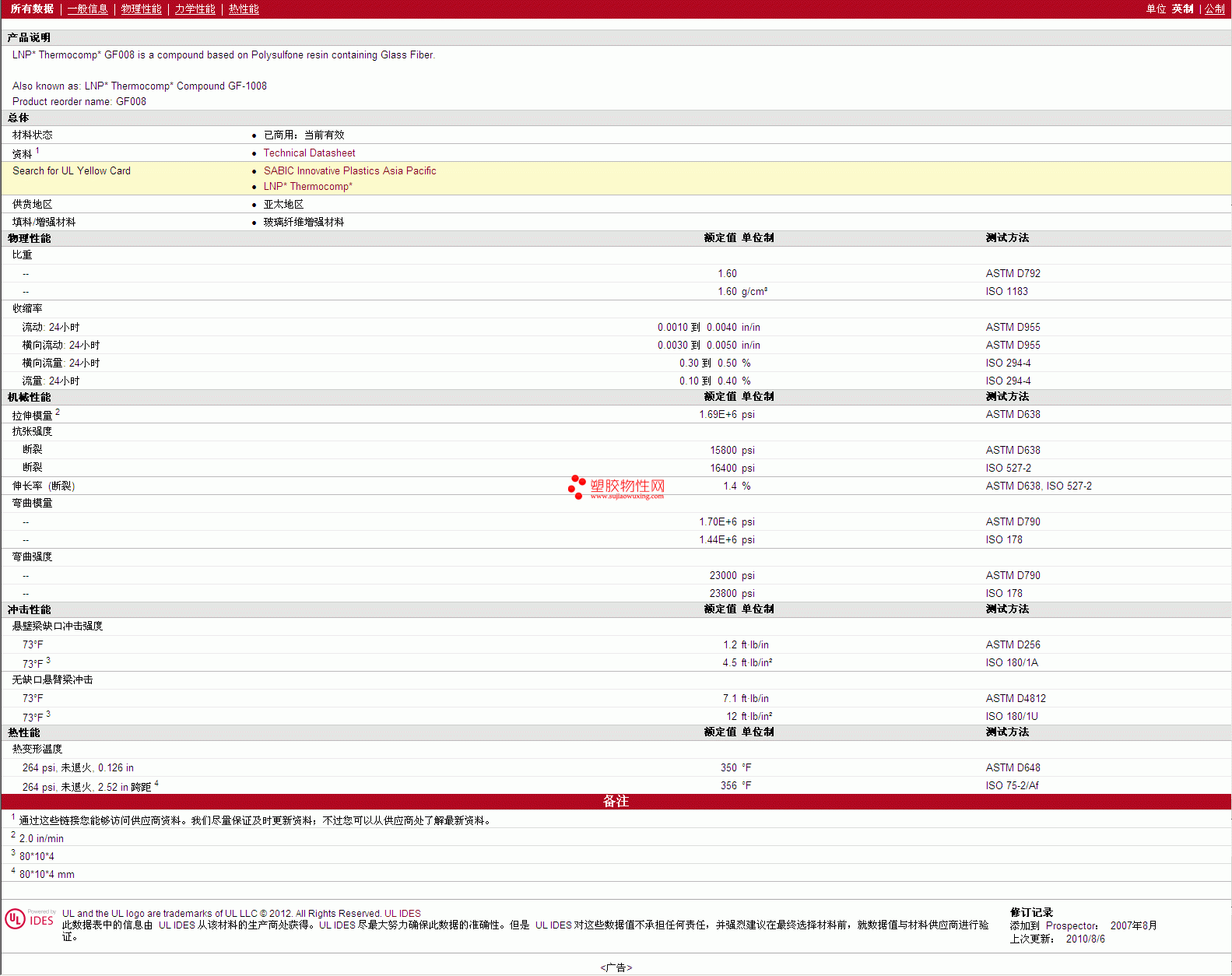The width and height of the screenshot is (1232, 976).
Task: Click the ASTM D792 test method
Action: click(x=1013, y=274)
